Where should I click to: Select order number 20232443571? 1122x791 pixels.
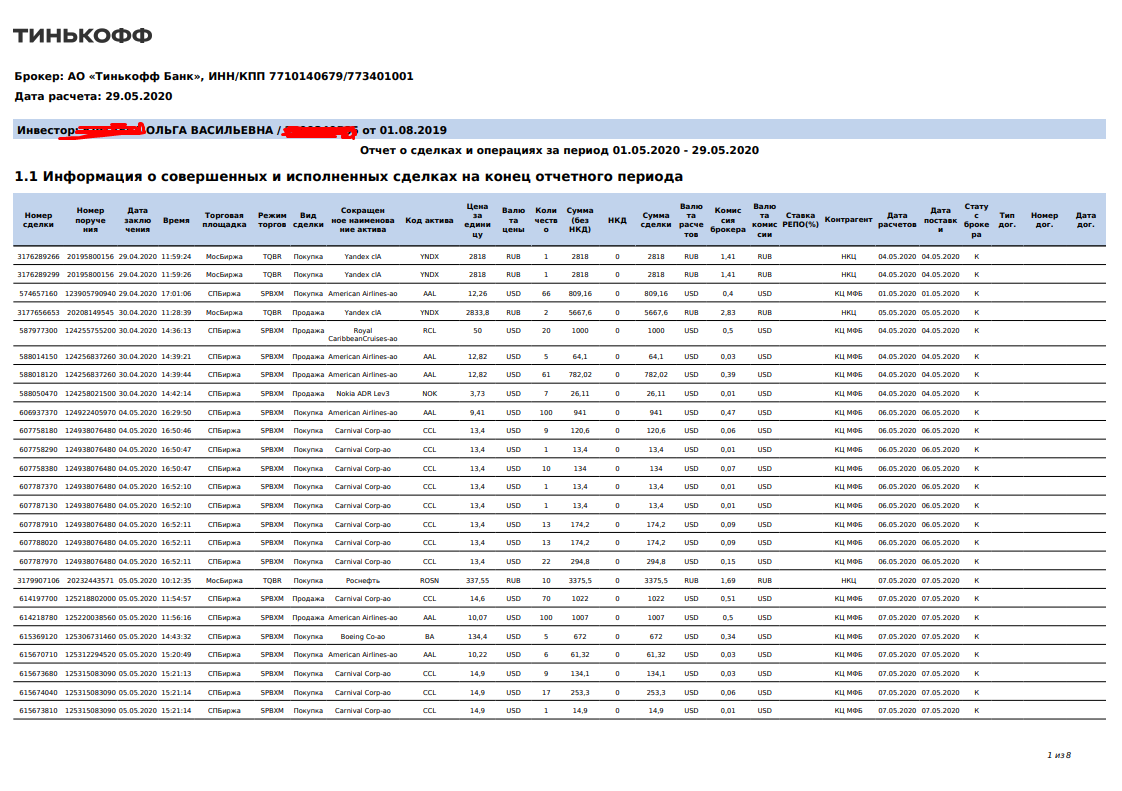tap(90, 581)
